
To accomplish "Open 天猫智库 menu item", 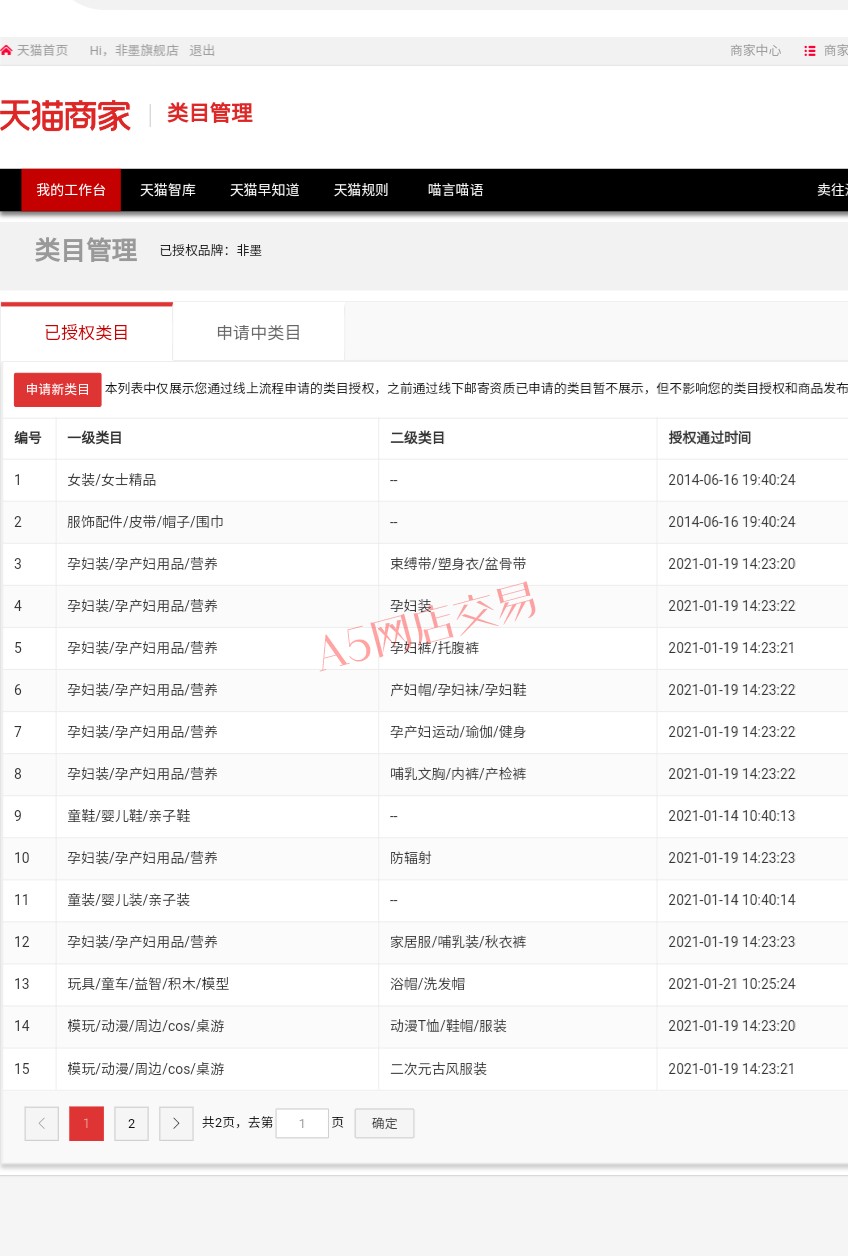I will [168, 190].
